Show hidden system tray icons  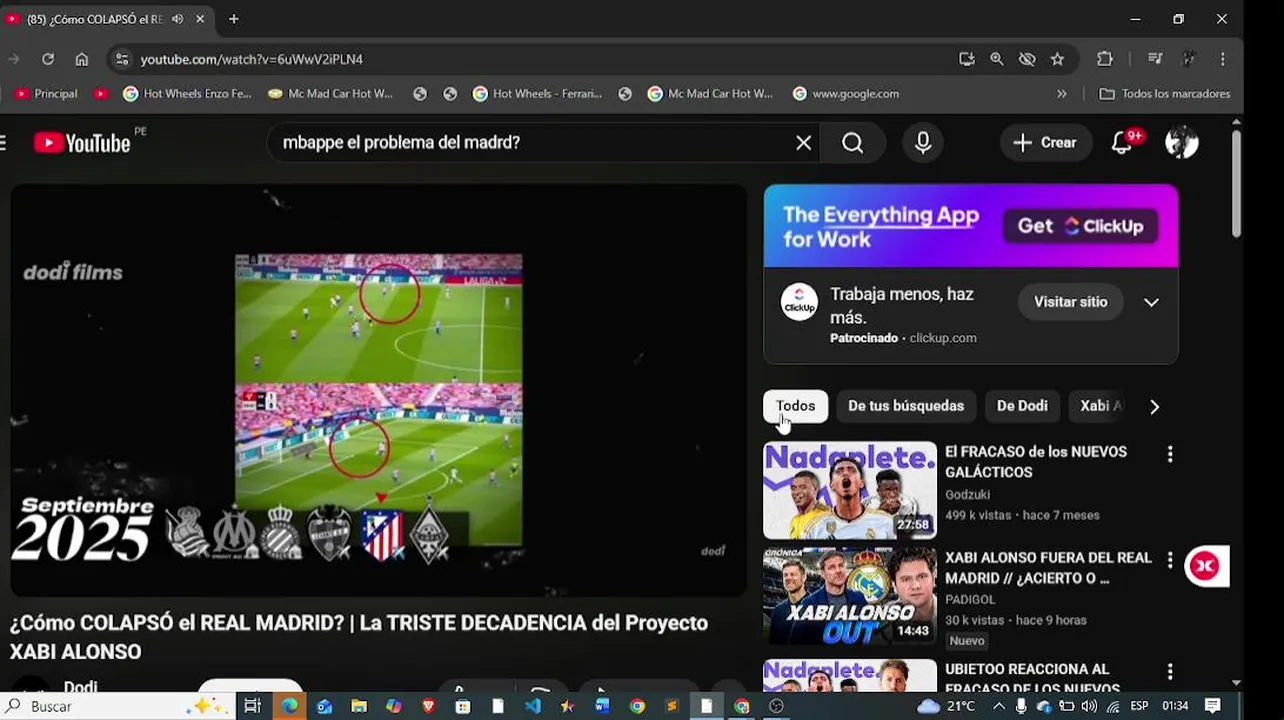click(999, 706)
